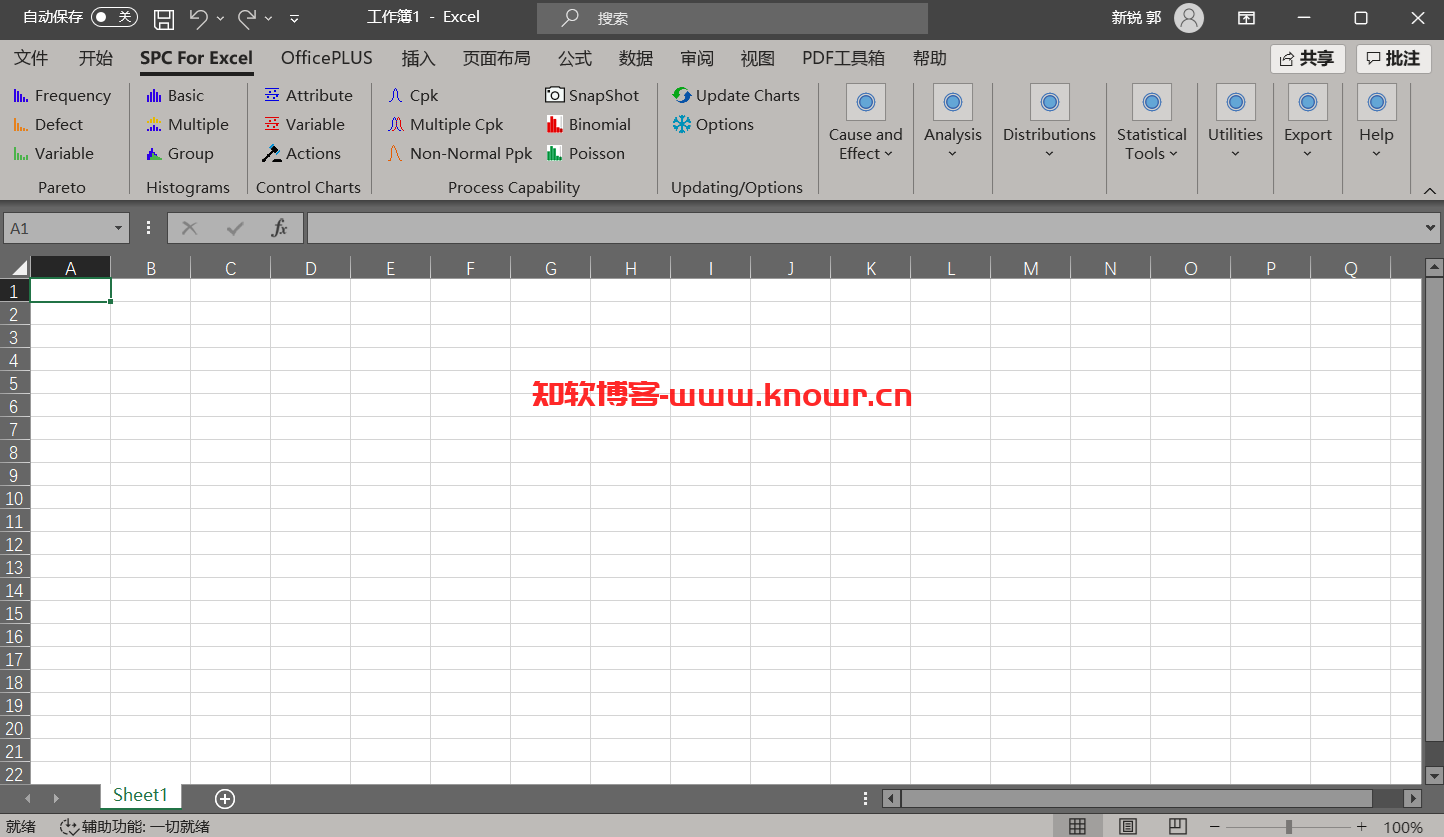1444x837 pixels.
Task: Switch to the 开始 tab
Action: pos(96,58)
